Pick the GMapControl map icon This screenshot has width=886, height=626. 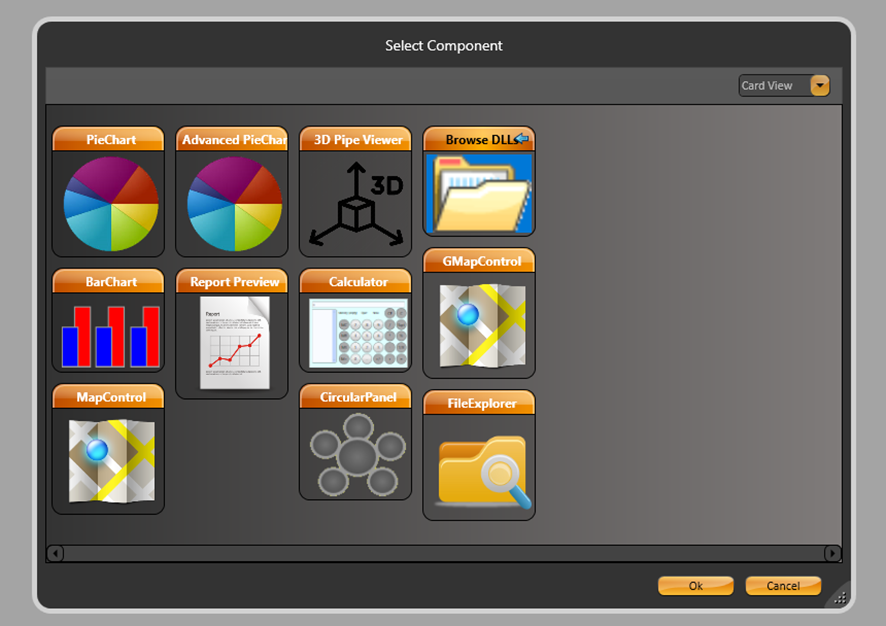pos(479,325)
